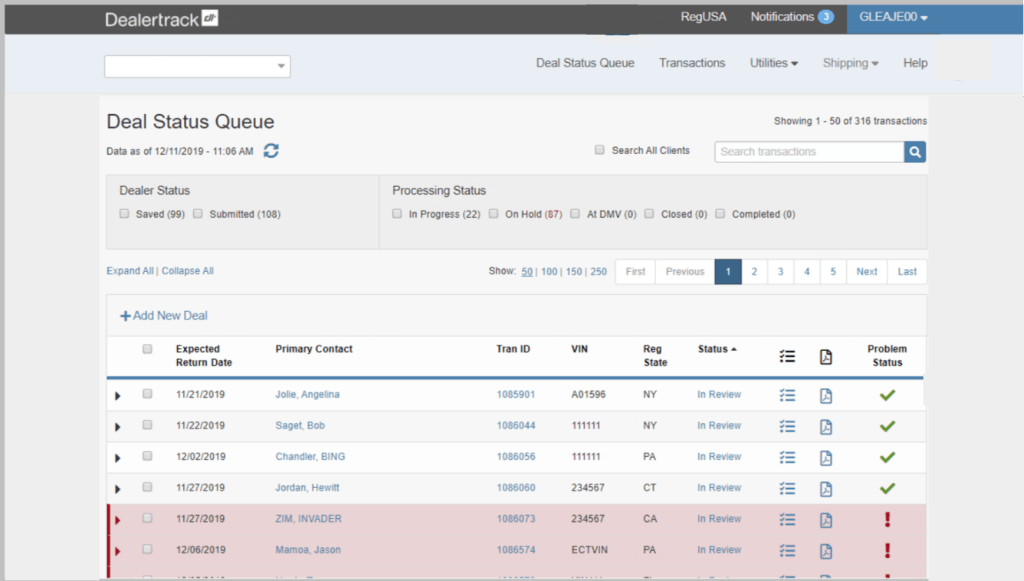Click the Search transactions input field
The height and width of the screenshot is (581, 1024).
808,151
